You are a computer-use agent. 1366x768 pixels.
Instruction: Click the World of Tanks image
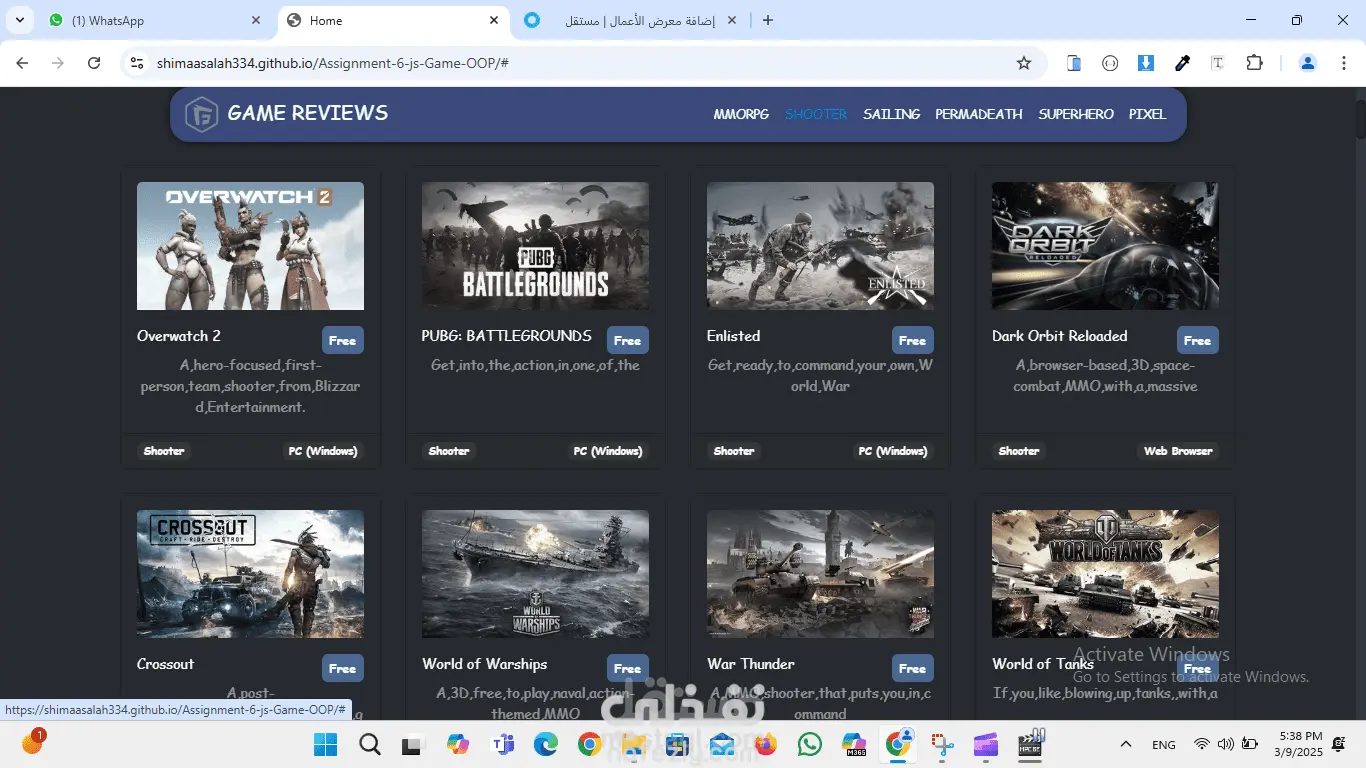coord(1105,574)
